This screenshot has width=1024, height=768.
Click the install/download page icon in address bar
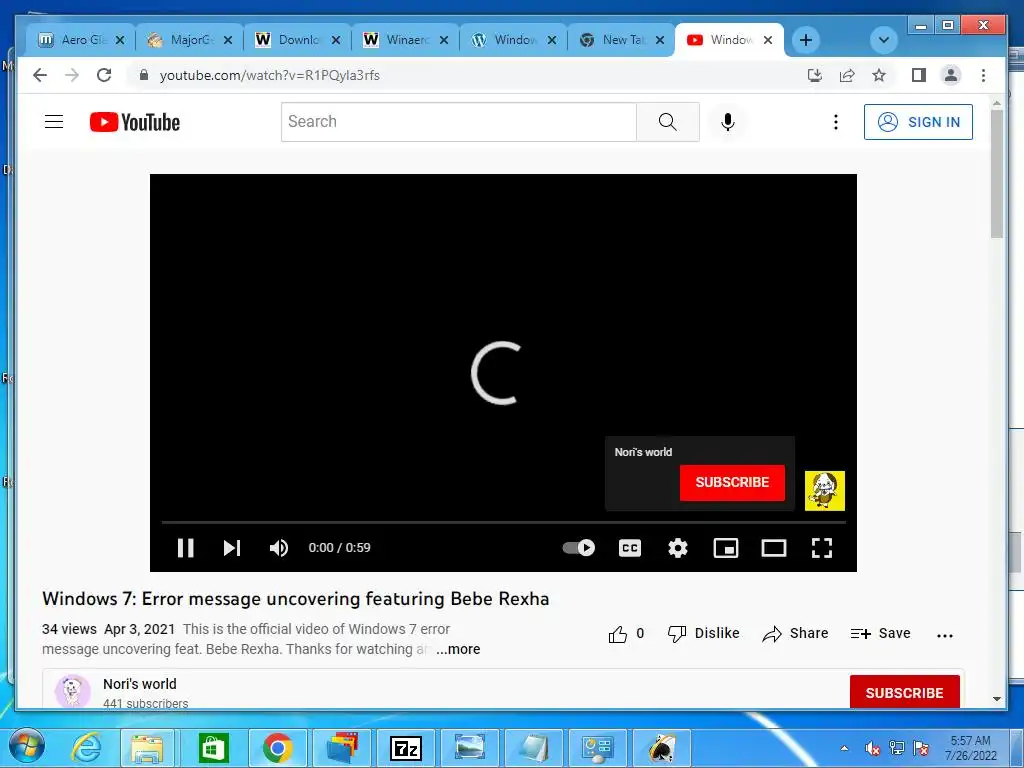(x=814, y=75)
